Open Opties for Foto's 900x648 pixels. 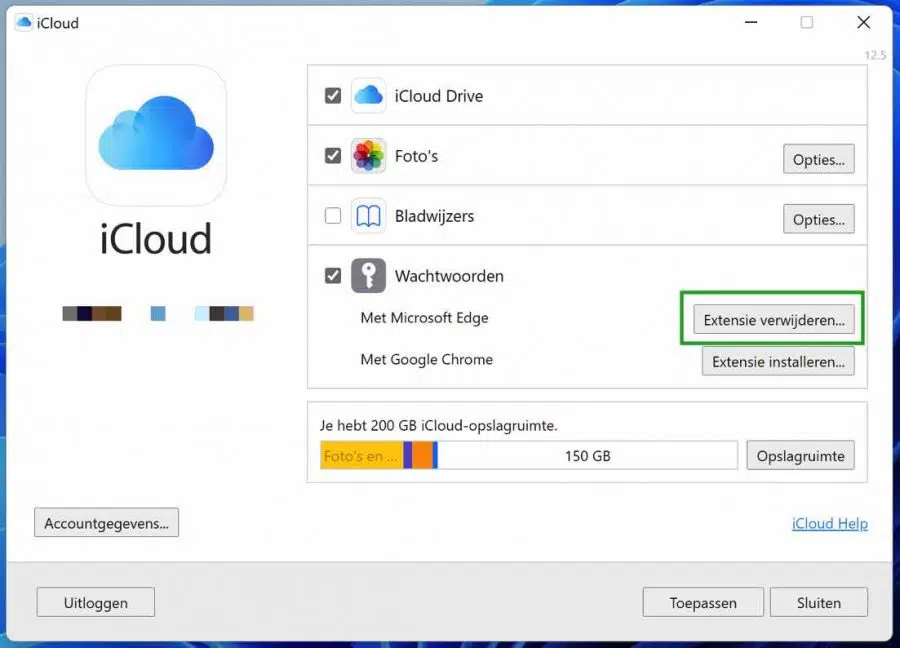pyautogui.click(x=818, y=159)
